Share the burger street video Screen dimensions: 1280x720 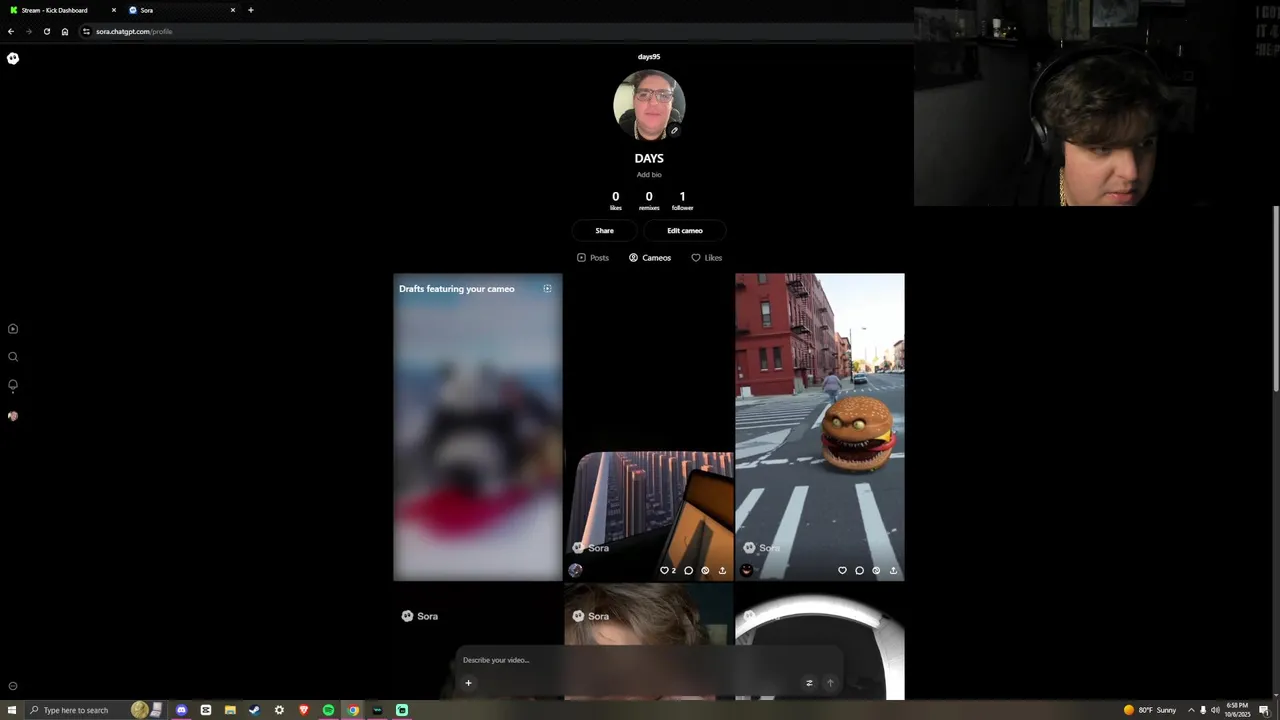coord(893,571)
